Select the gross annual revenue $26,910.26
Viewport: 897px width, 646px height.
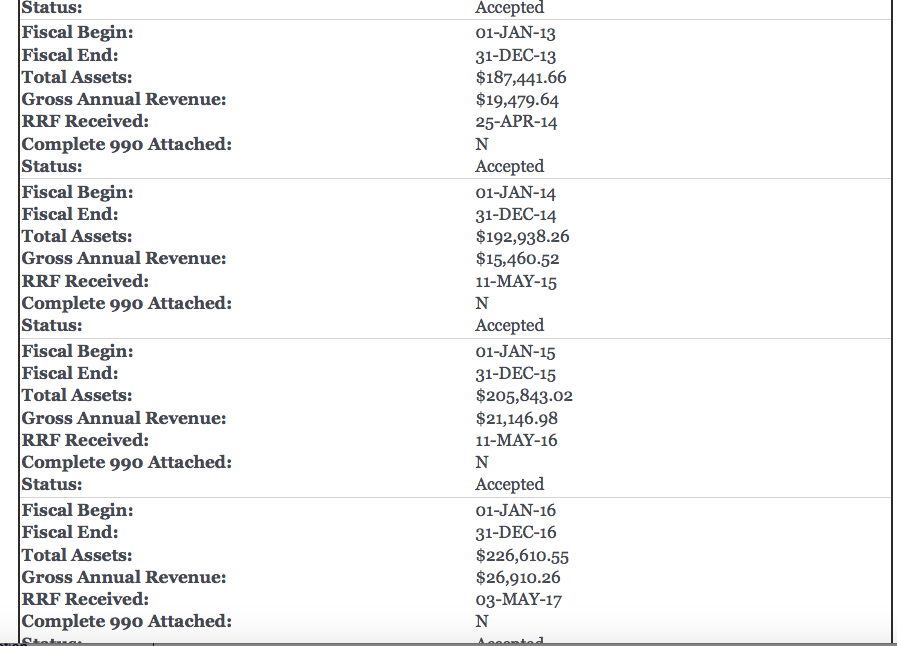518,577
